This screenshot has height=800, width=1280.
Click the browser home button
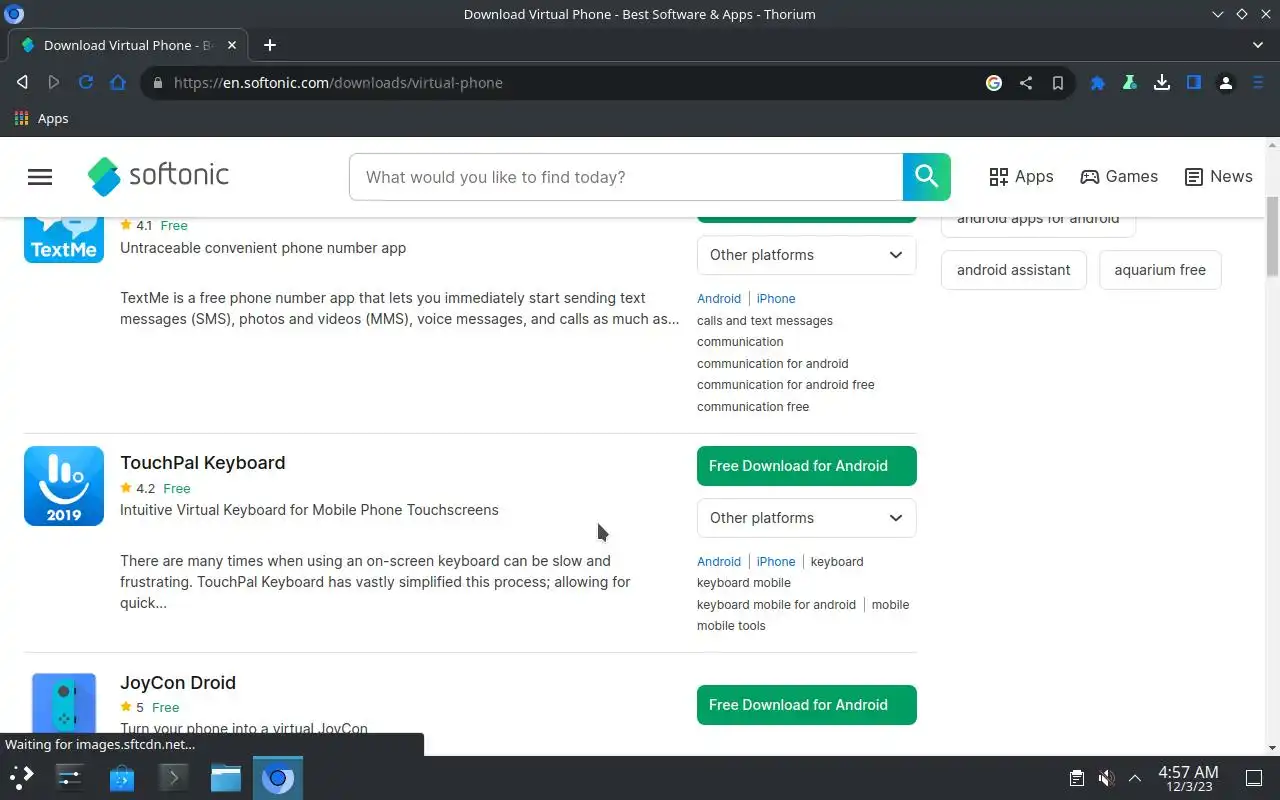[118, 83]
